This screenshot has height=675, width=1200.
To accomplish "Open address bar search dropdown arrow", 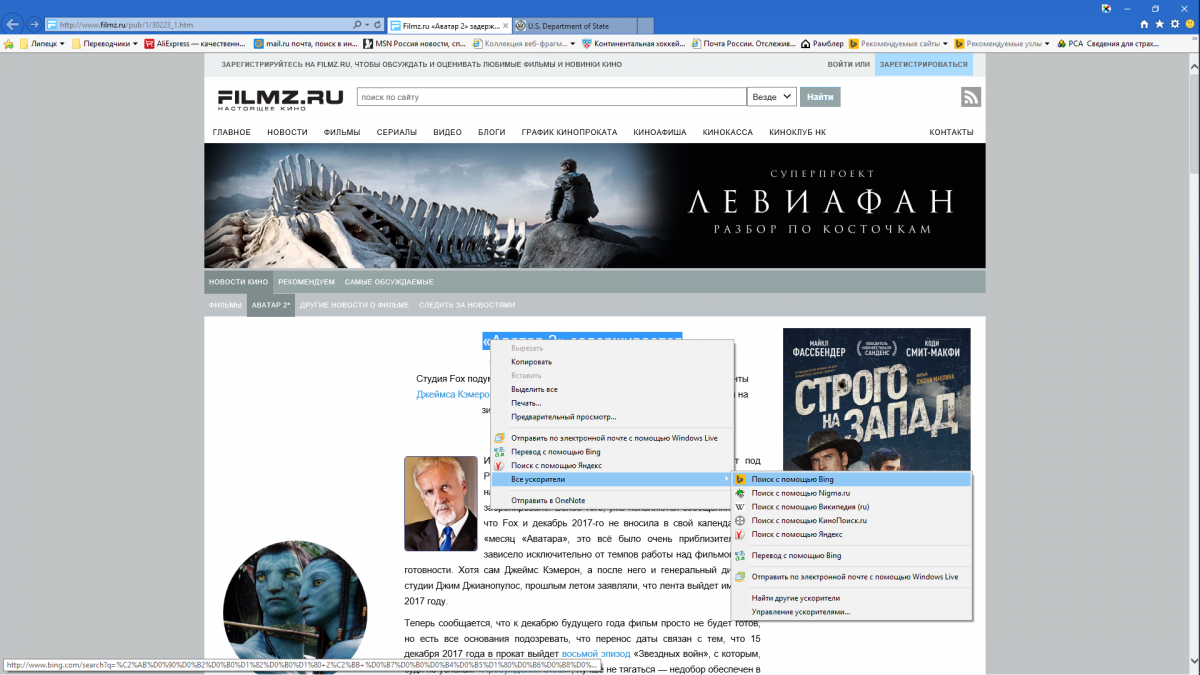I will 366,24.
